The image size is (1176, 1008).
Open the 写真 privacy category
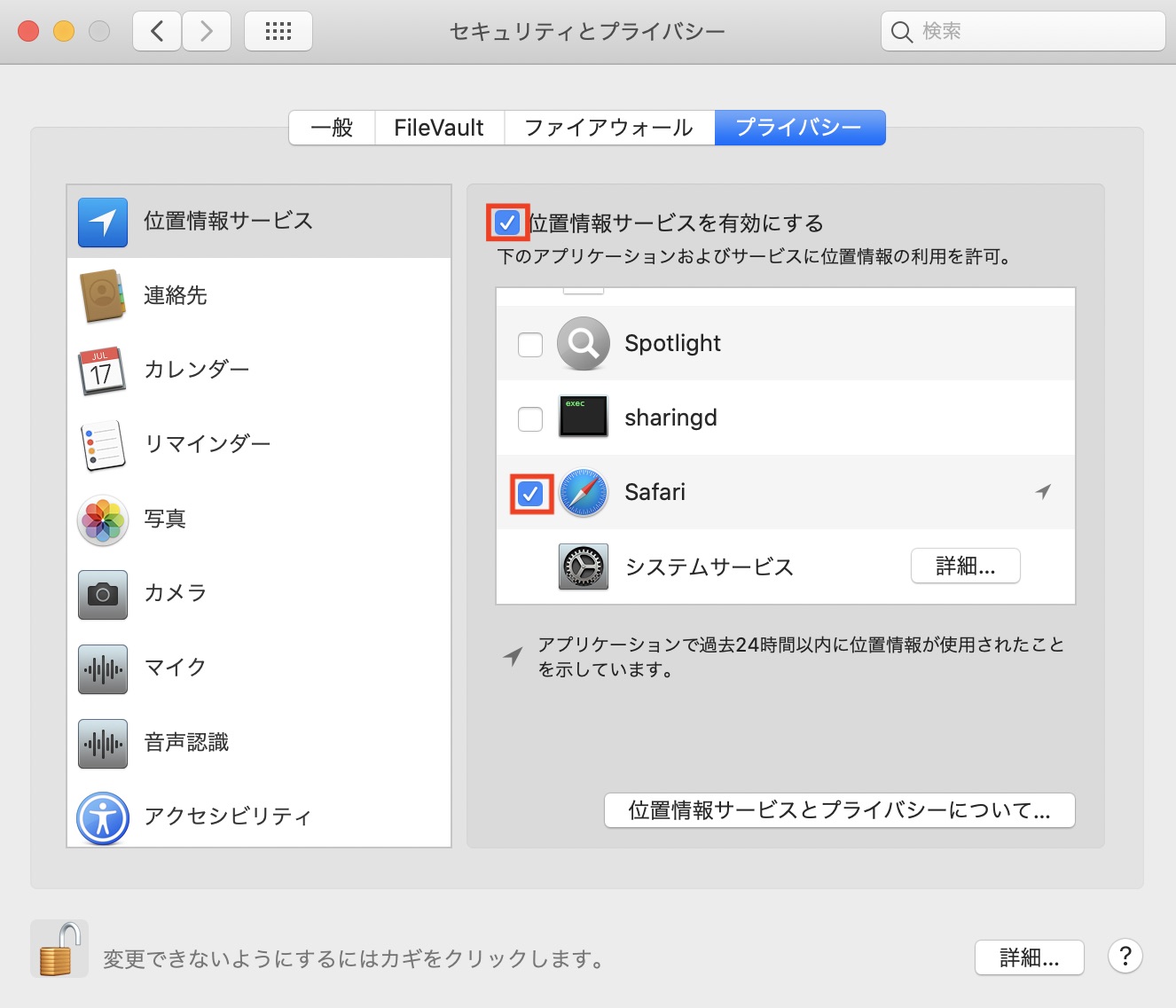tap(165, 519)
